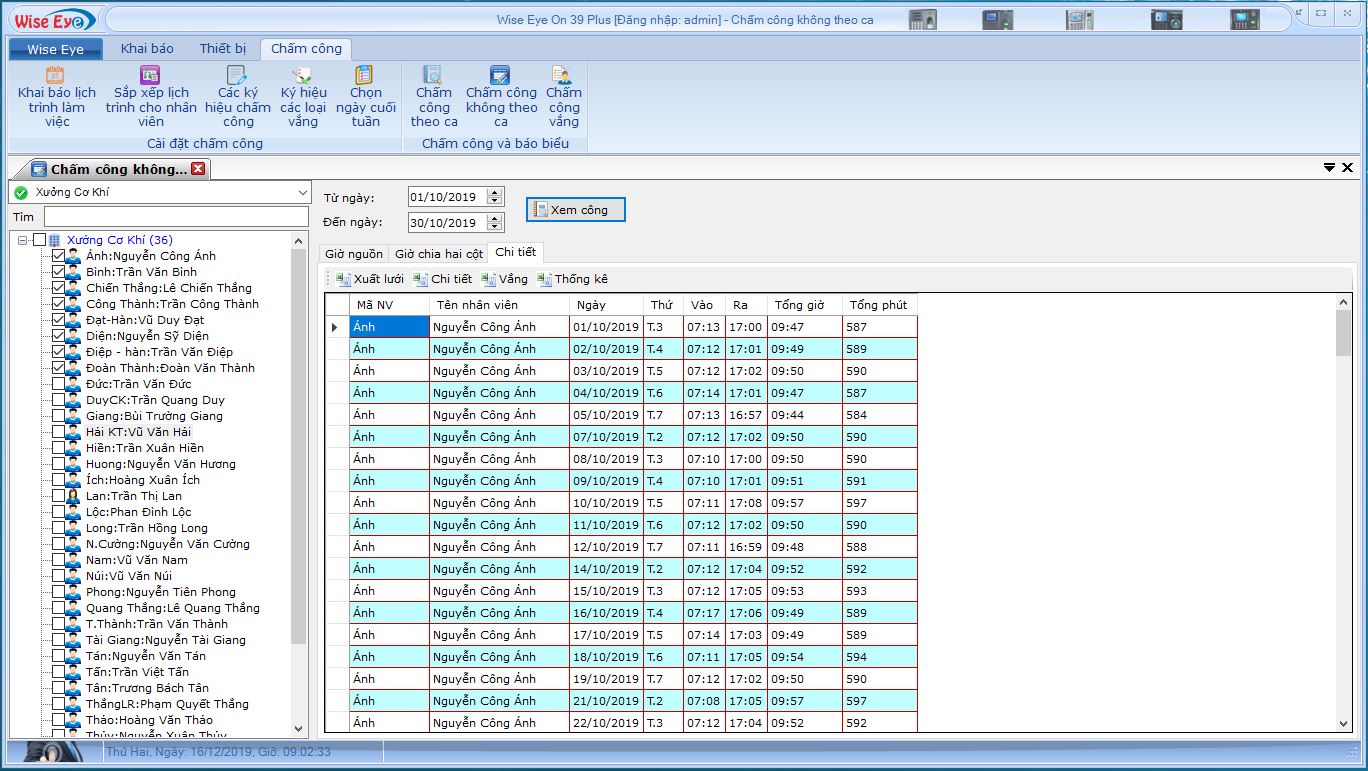The width and height of the screenshot is (1368, 771).
Task: Collapse the Xưởng Cơ Khí (36) tree node
Action: [x=23, y=240]
